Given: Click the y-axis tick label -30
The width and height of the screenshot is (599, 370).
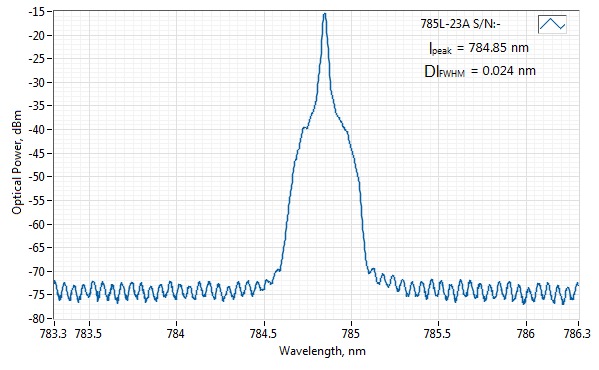Looking at the screenshot, I should [36, 82].
